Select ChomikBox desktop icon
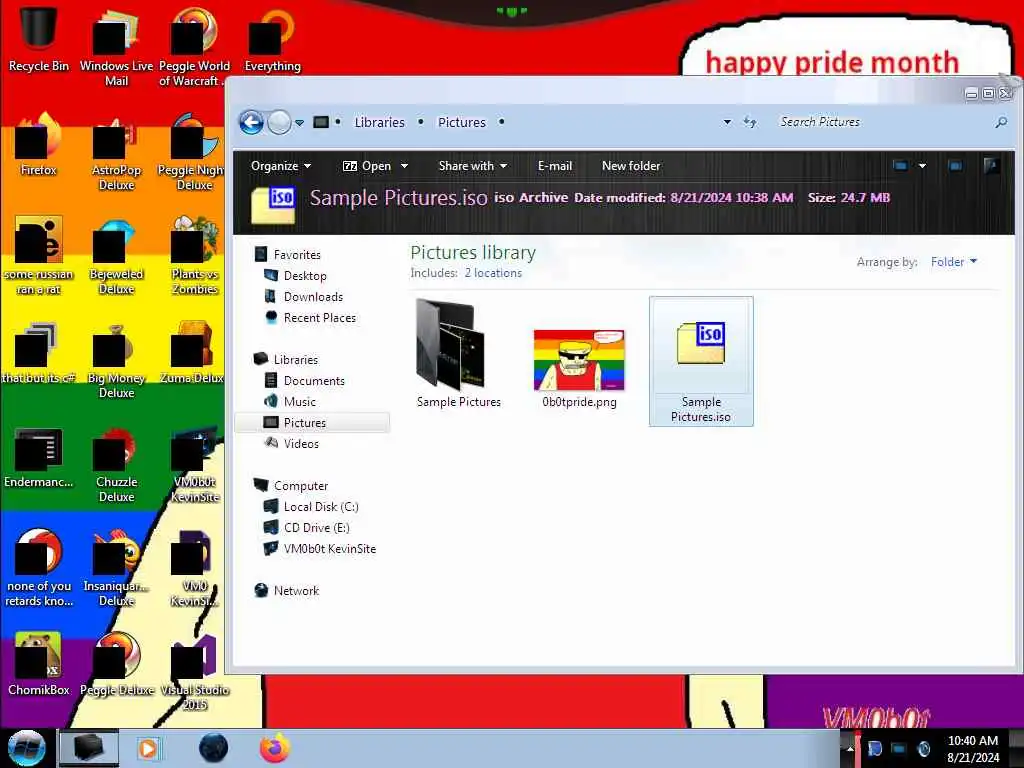 [38, 664]
